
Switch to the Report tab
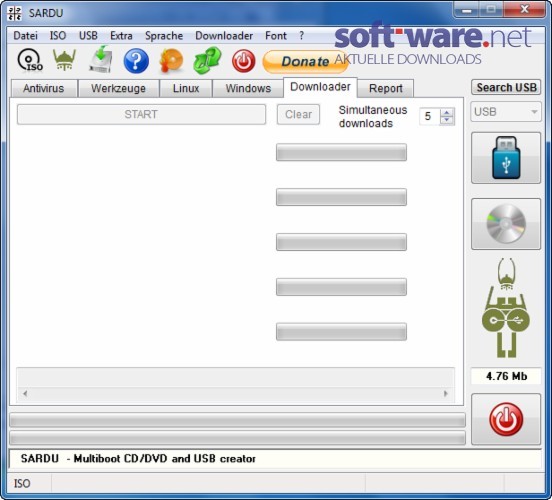[386, 88]
